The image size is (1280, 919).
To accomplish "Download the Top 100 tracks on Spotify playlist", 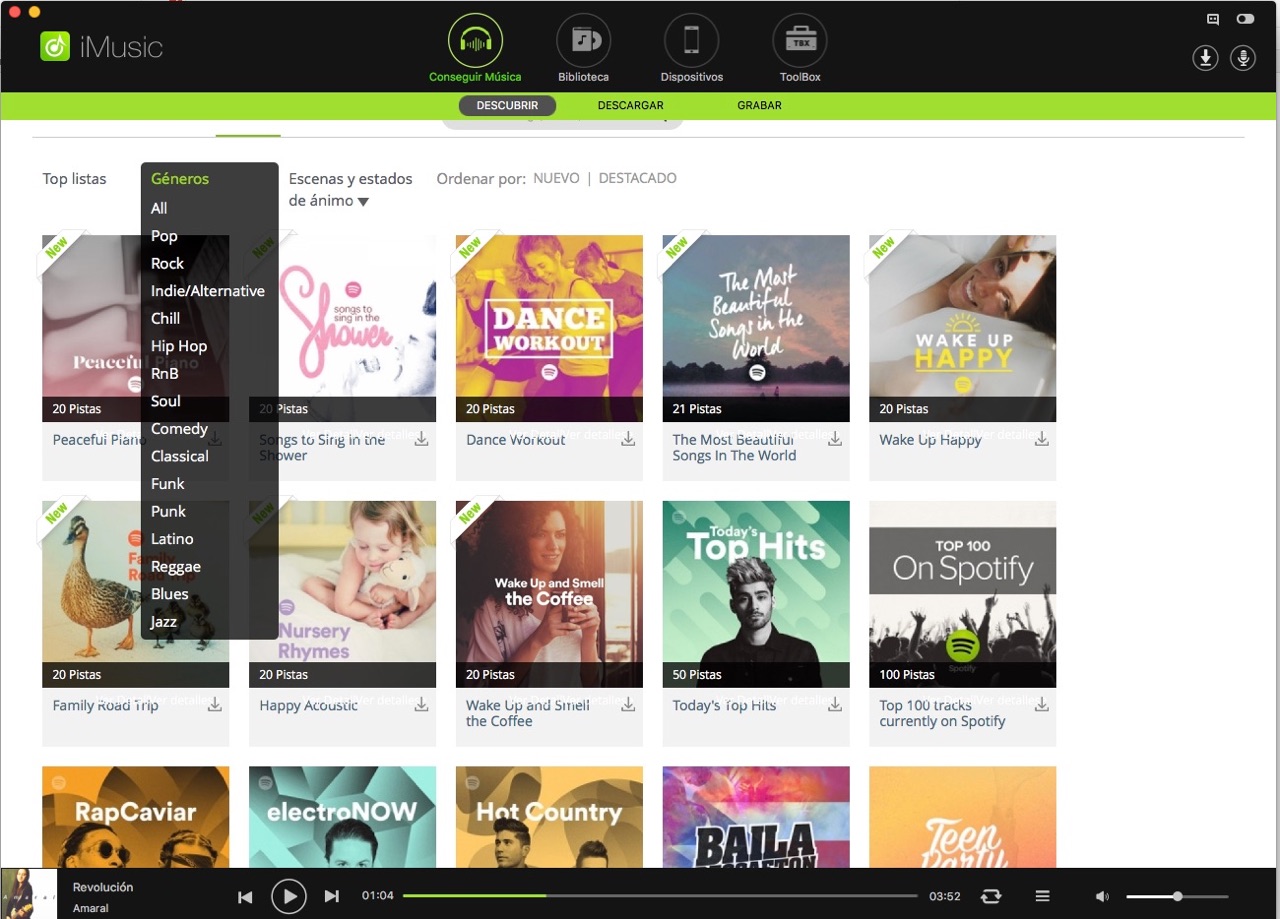I will pyautogui.click(x=1042, y=705).
